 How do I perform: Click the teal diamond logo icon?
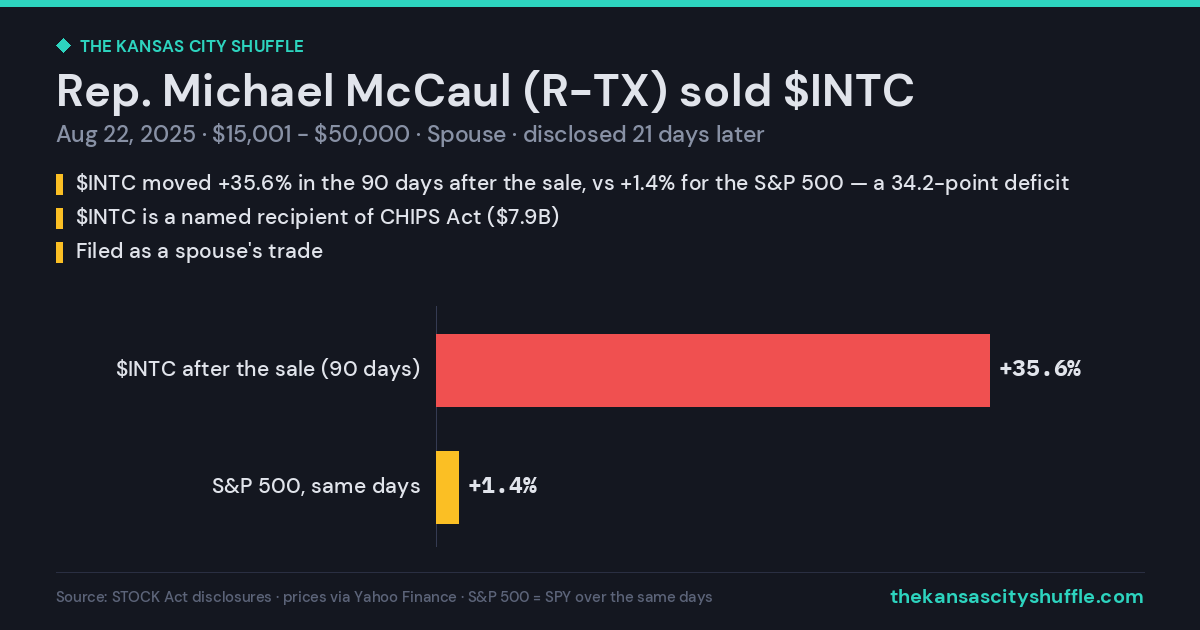(x=63, y=46)
